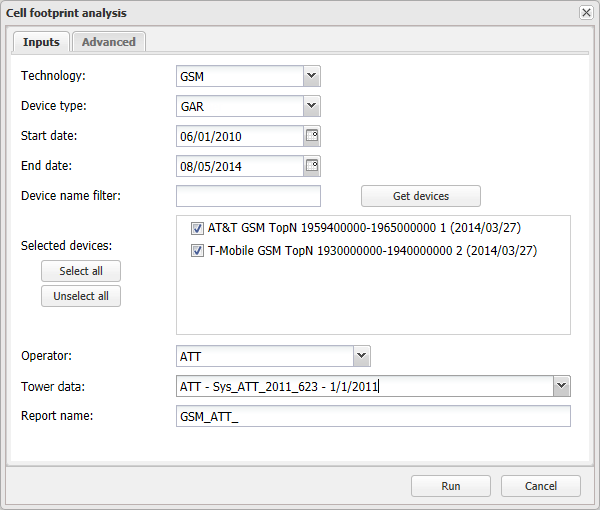Open the End date calendar picker
The image size is (600, 510).
pos(311,166)
